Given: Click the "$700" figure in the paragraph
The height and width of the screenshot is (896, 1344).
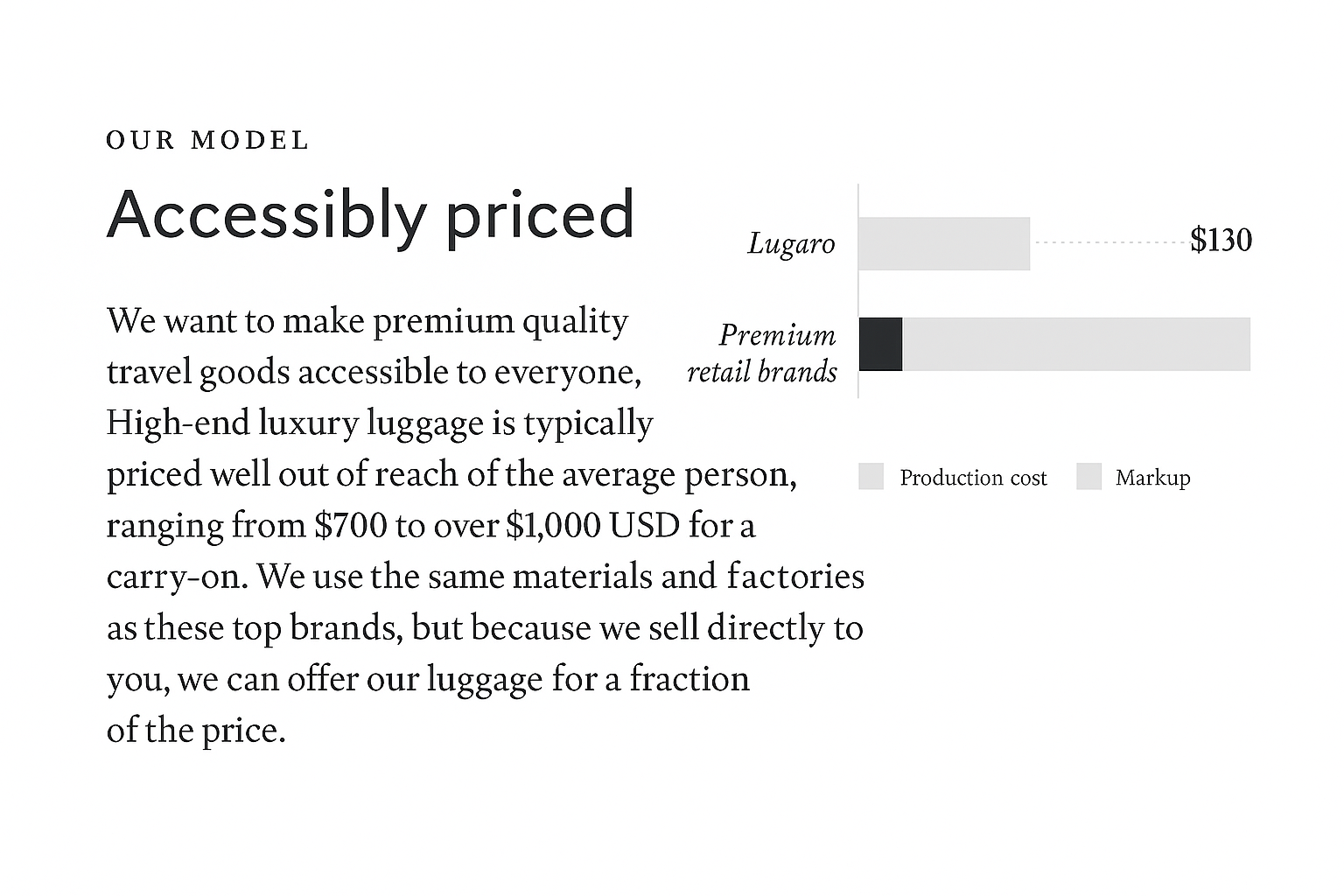Looking at the screenshot, I should click(x=350, y=526).
